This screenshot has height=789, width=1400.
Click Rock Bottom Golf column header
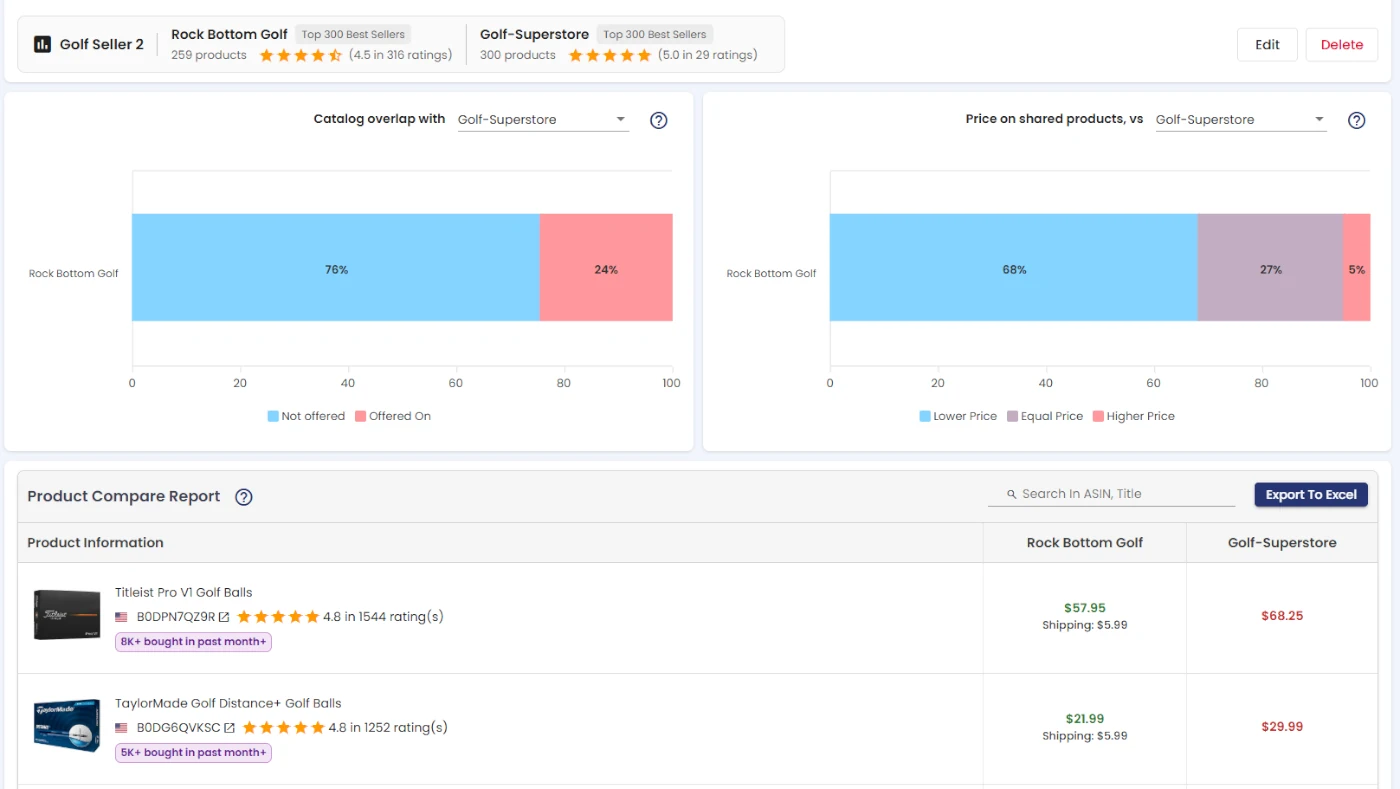(x=1085, y=543)
